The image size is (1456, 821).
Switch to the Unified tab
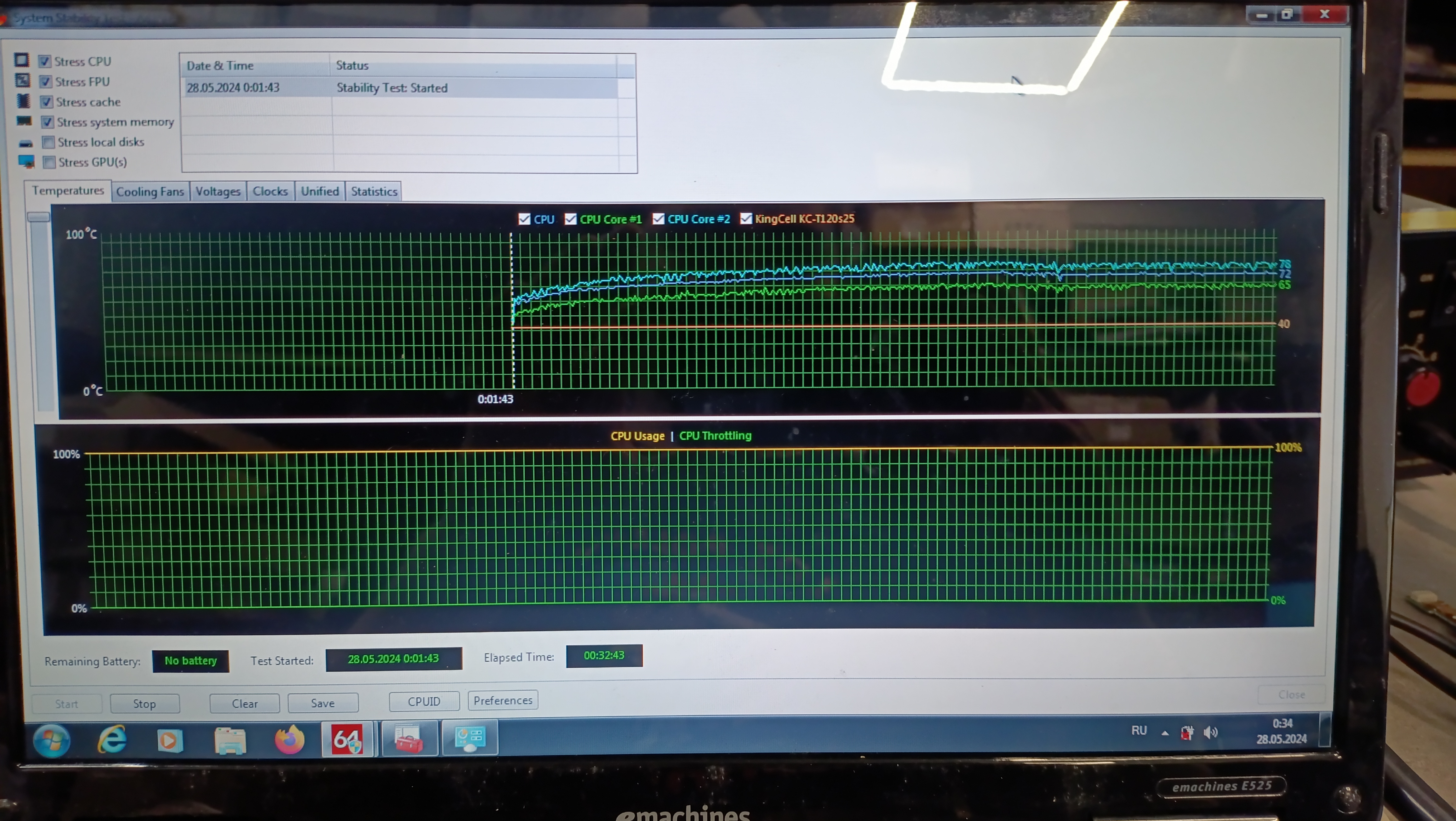[320, 191]
